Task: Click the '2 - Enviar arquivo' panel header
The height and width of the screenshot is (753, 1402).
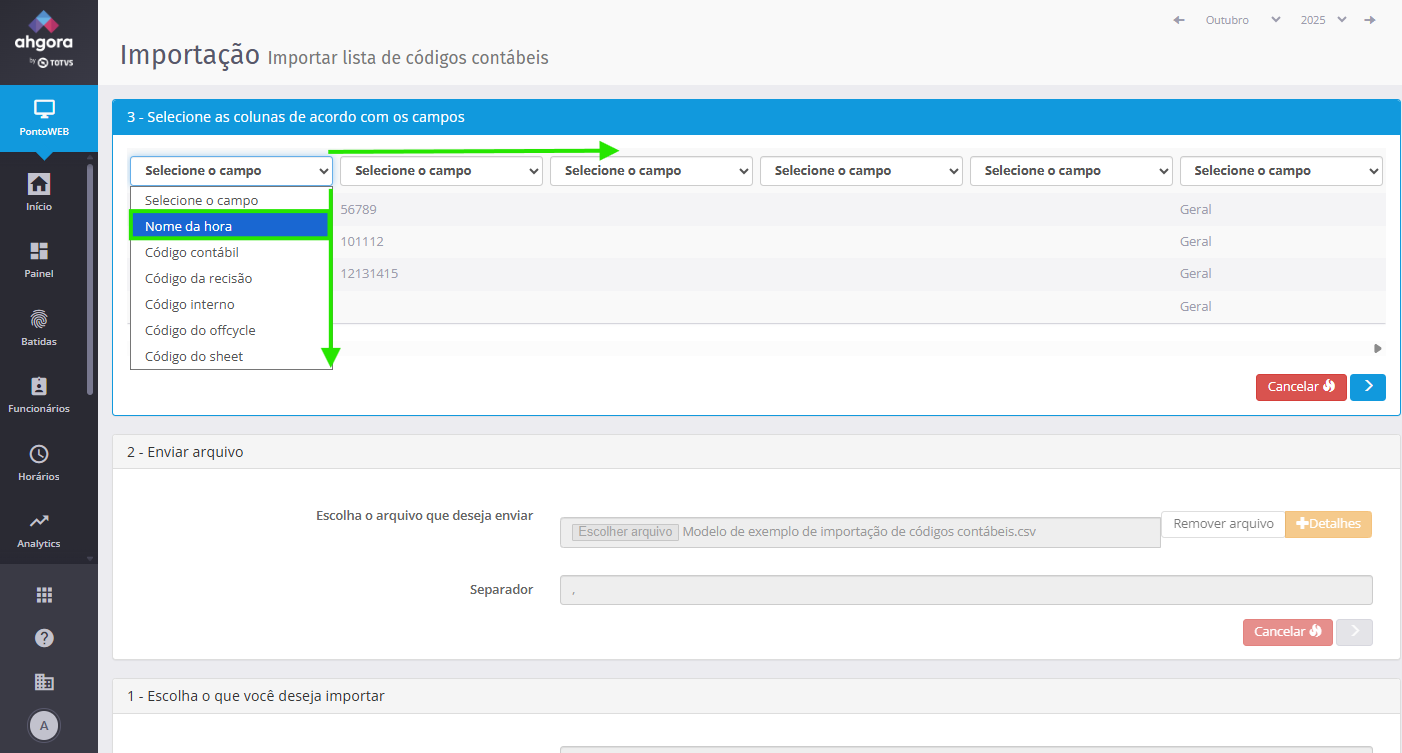Action: click(756, 452)
